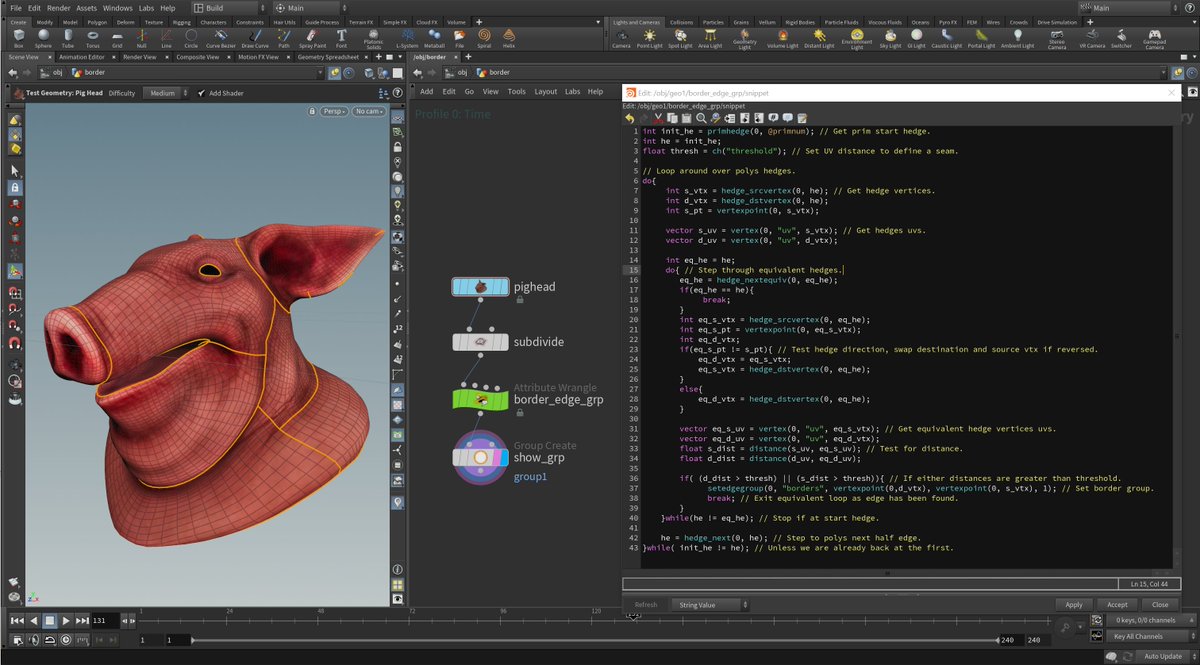Select the Tube shelf tool
This screenshot has width=1200, height=665.
point(68,38)
